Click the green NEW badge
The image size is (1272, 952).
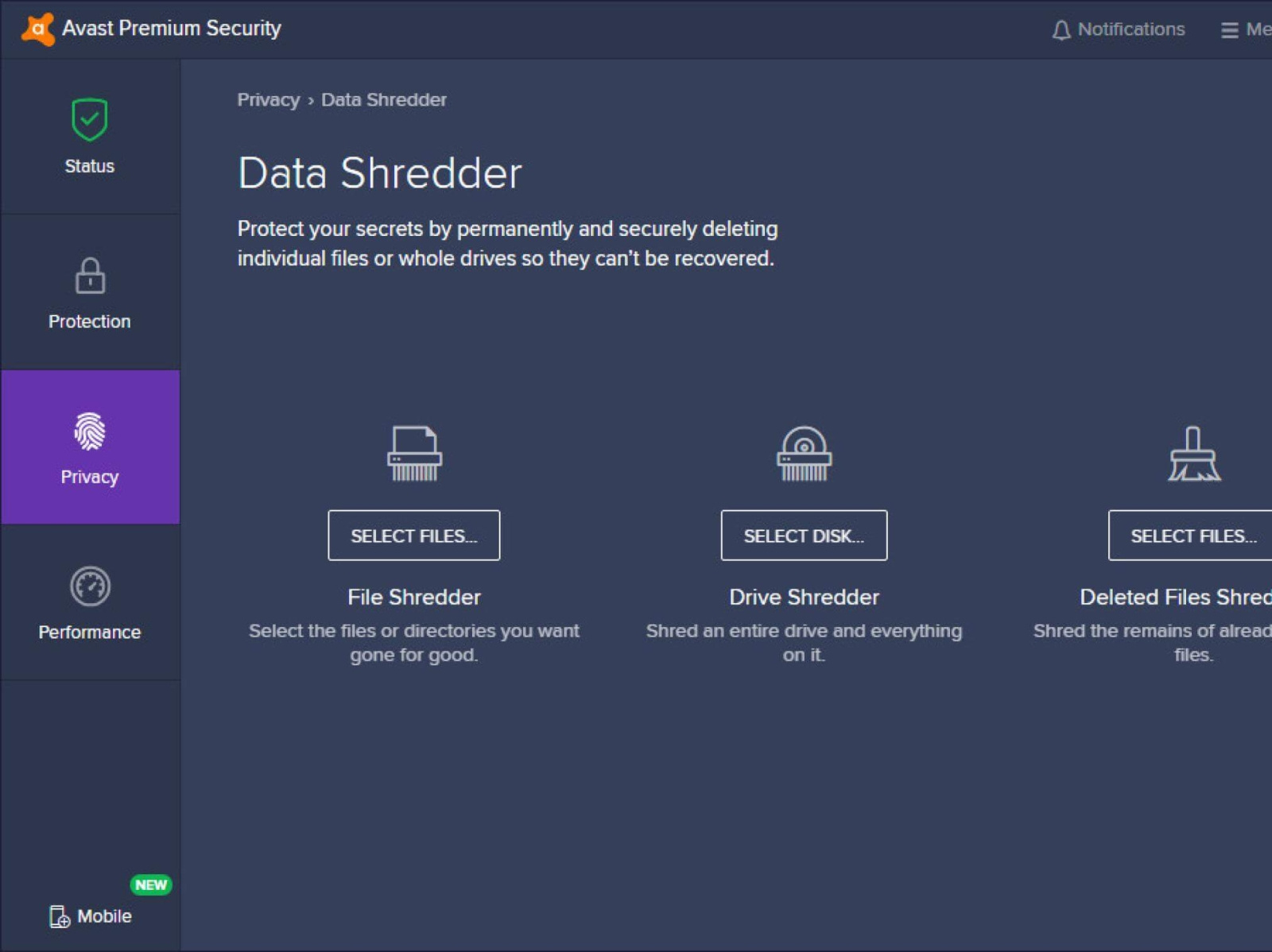[x=151, y=884]
